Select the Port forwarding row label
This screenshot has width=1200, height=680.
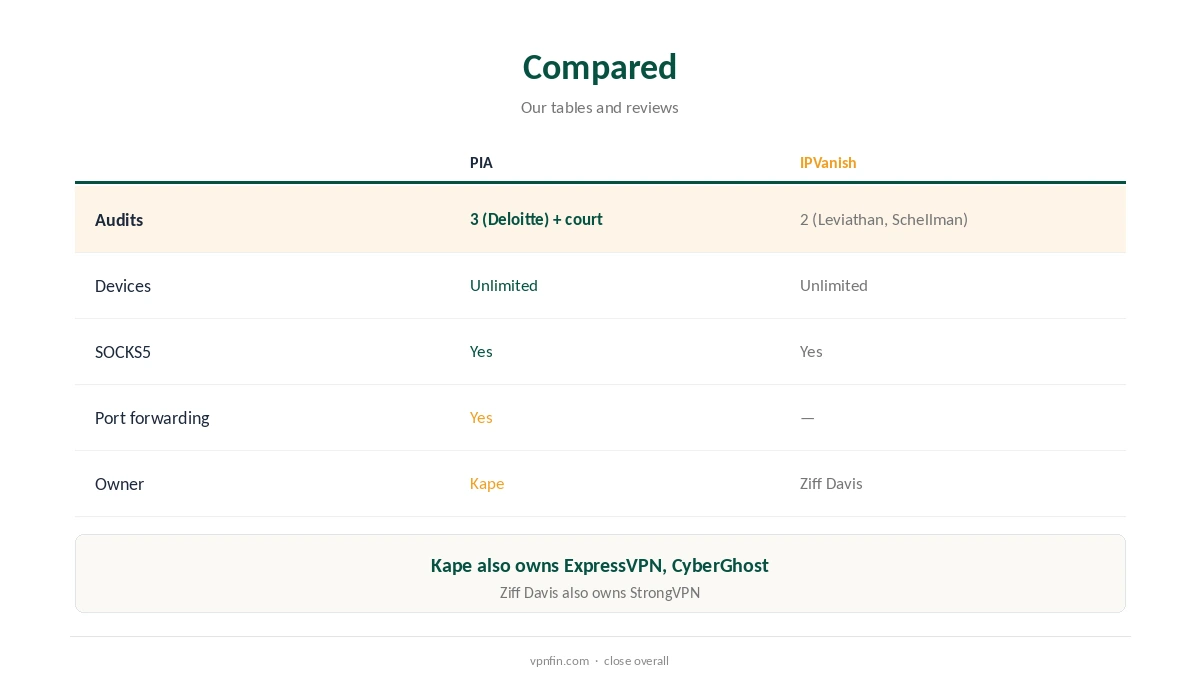pyautogui.click(x=152, y=418)
